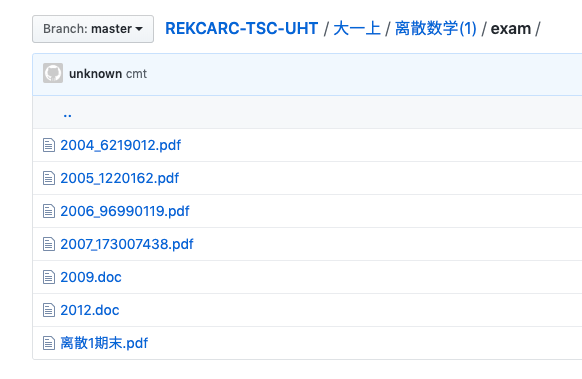Image resolution: width=582 pixels, height=379 pixels.
Task: Open file 2005_1220162.pdf
Action: [x=120, y=178]
